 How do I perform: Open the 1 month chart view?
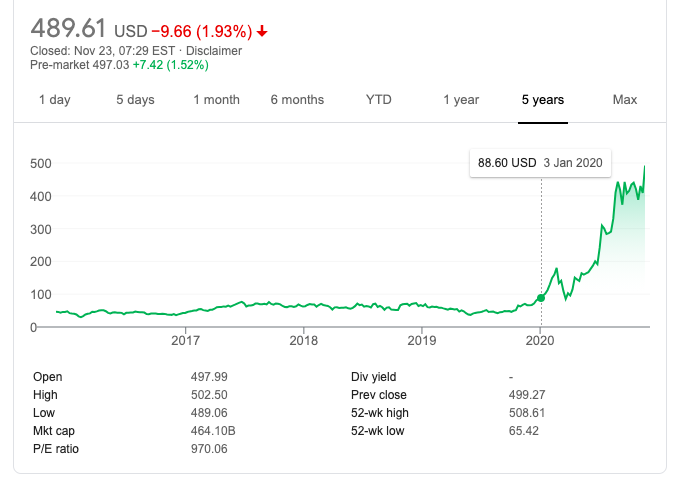point(217,100)
